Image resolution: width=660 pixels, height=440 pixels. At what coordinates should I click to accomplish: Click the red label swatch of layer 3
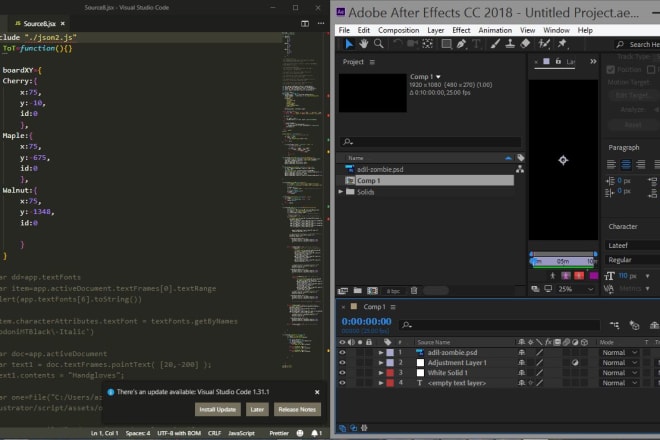(x=390, y=373)
